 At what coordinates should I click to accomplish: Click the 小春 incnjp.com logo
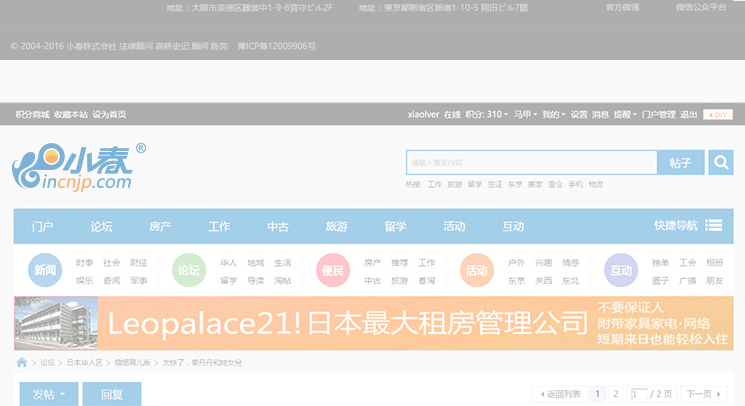click(x=79, y=167)
